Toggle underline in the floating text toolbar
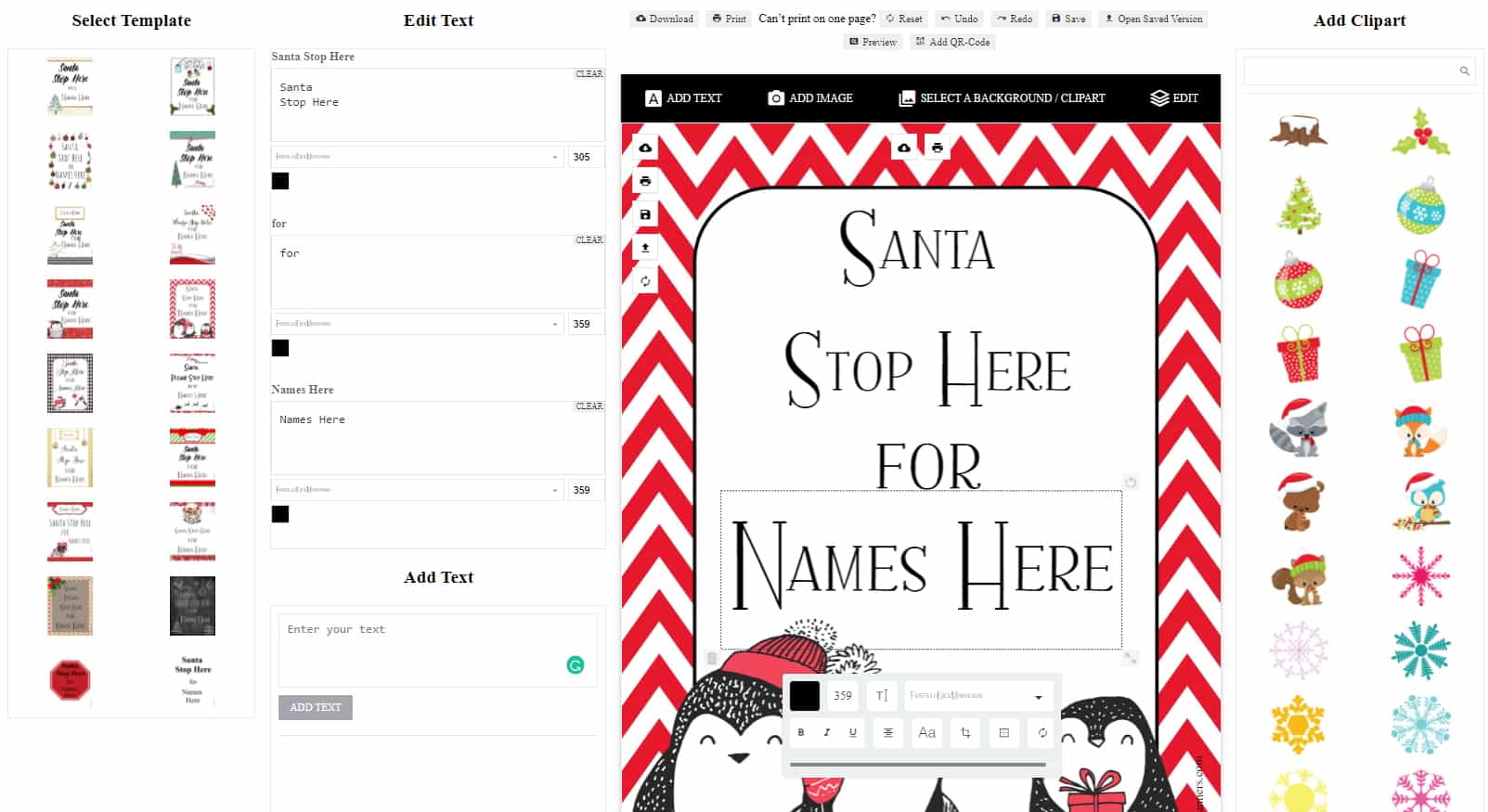Screen dimensions: 1488x812 853,732
